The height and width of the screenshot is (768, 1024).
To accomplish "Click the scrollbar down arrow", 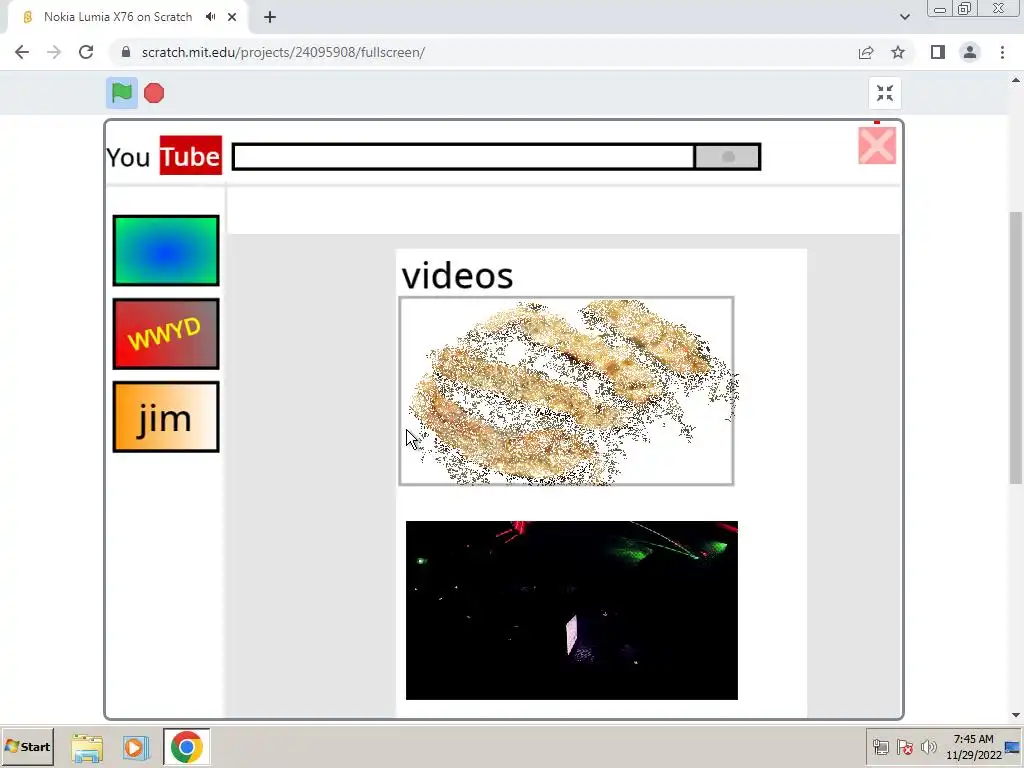I will click(1016, 716).
